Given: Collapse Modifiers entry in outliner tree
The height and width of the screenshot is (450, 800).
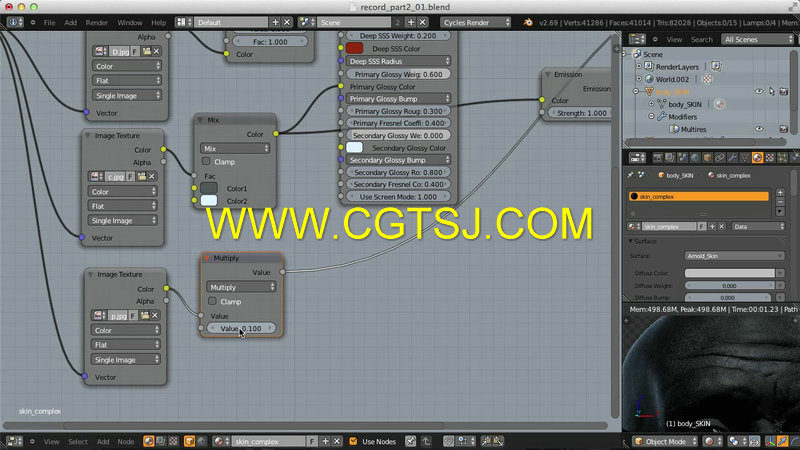Looking at the screenshot, I should pos(652,116).
